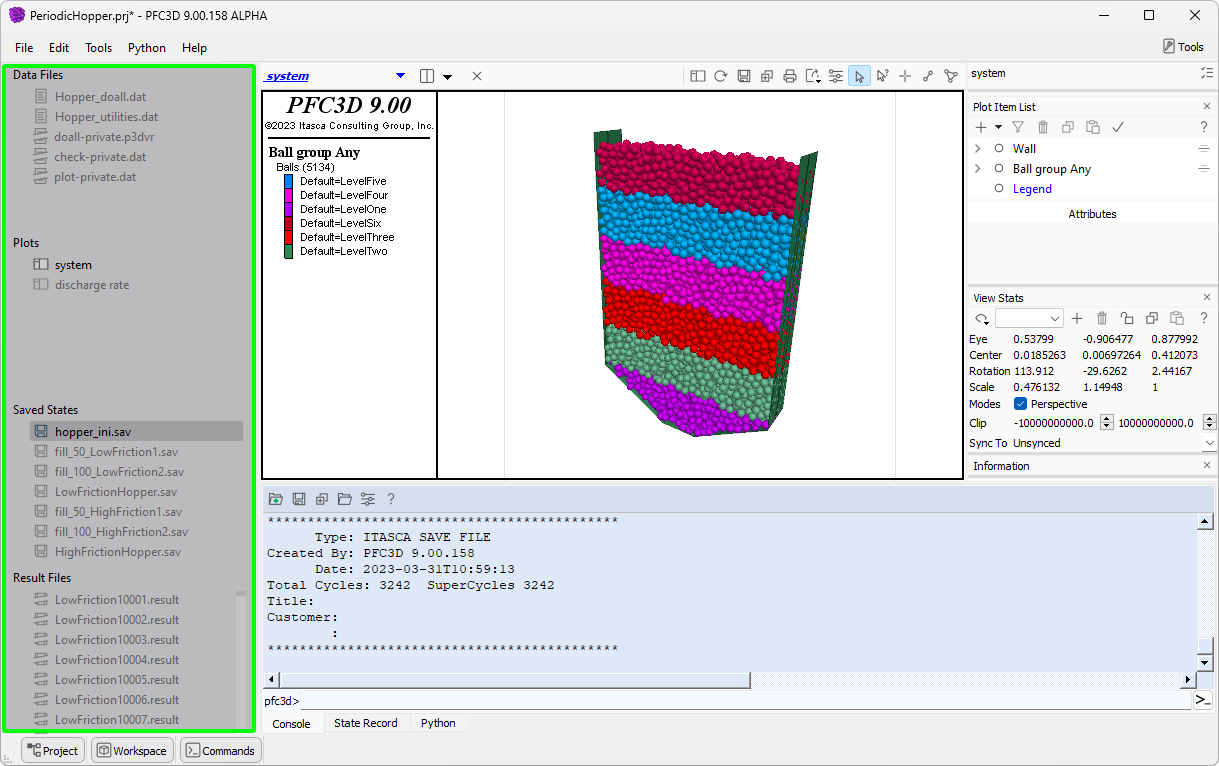Image resolution: width=1219 pixels, height=766 pixels.
Task: Click the control panel toggle icon in plot toolbar
Action: pos(697,76)
